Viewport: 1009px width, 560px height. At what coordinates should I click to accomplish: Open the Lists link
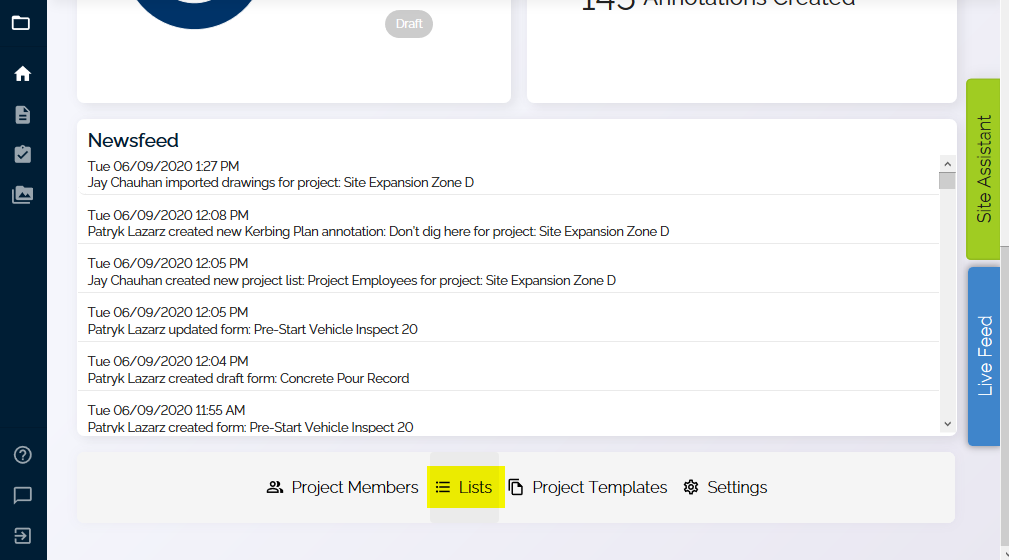(464, 487)
